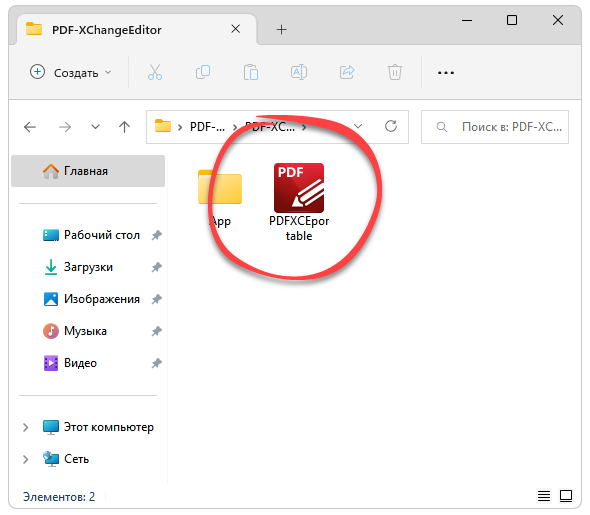This screenshot has height=515, width=590.
Task: Click pin icon next to Загрузки
Action: point(157,267)
